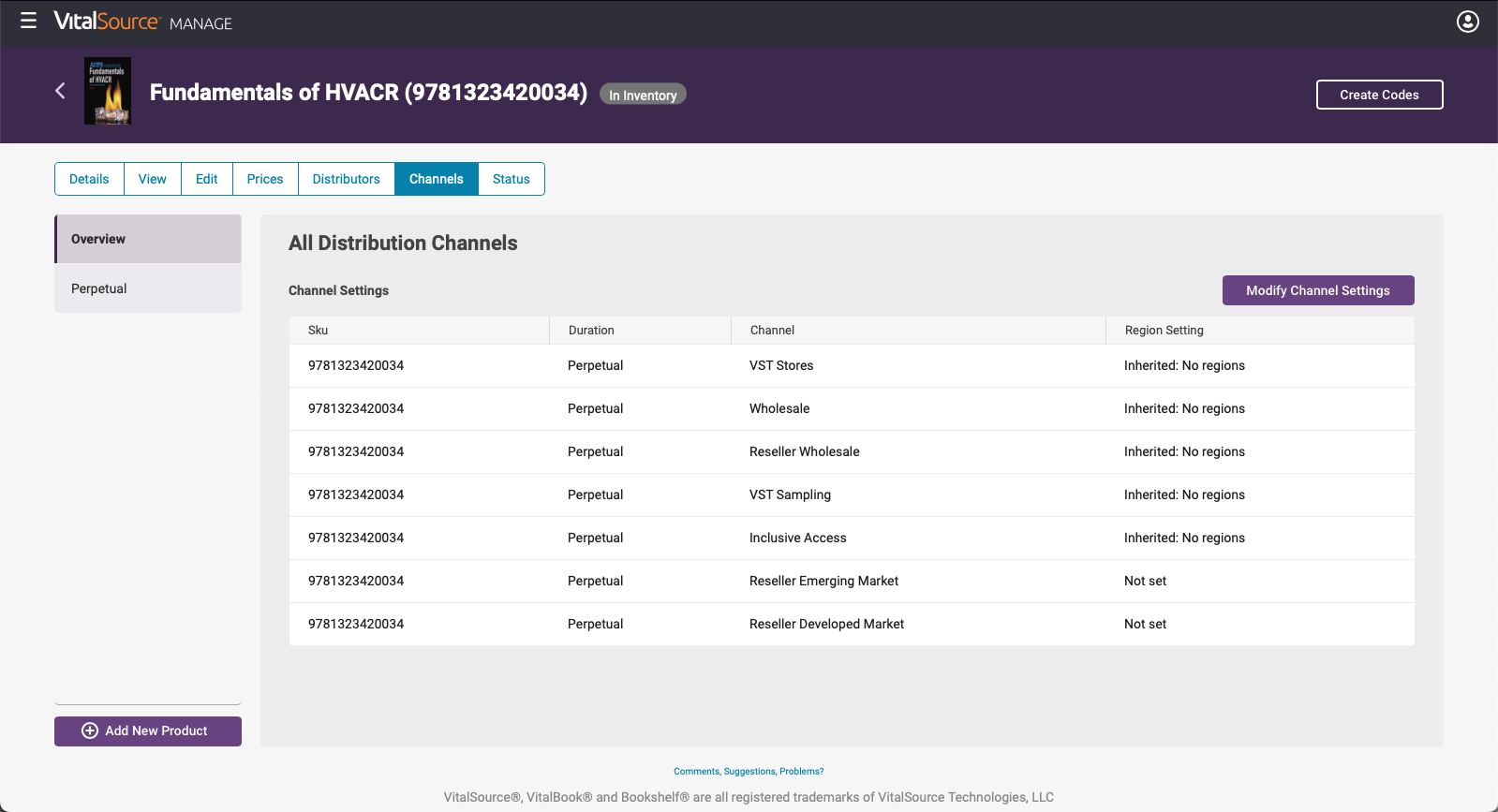
Task: Click the Sku number in the VST Stores row
Action: pos(356,366)
